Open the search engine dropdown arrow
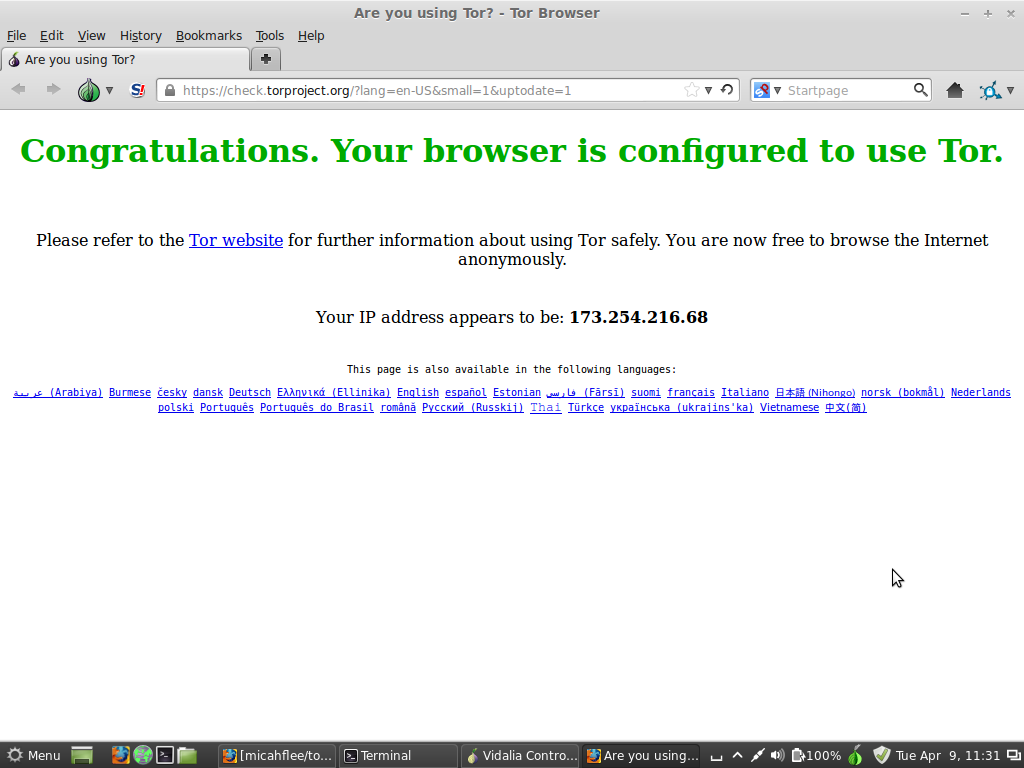This screenshot has height=768, width=1024. [x=778, y=90]
